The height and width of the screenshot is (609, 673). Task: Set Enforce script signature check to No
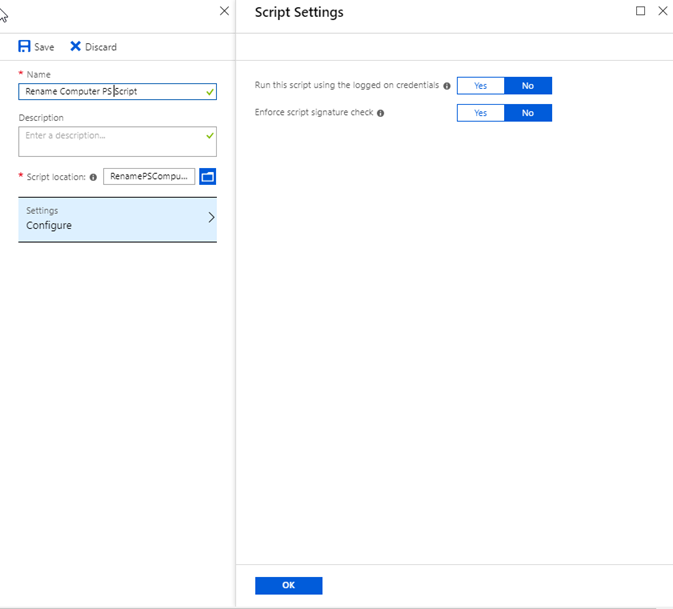[528, 113]
